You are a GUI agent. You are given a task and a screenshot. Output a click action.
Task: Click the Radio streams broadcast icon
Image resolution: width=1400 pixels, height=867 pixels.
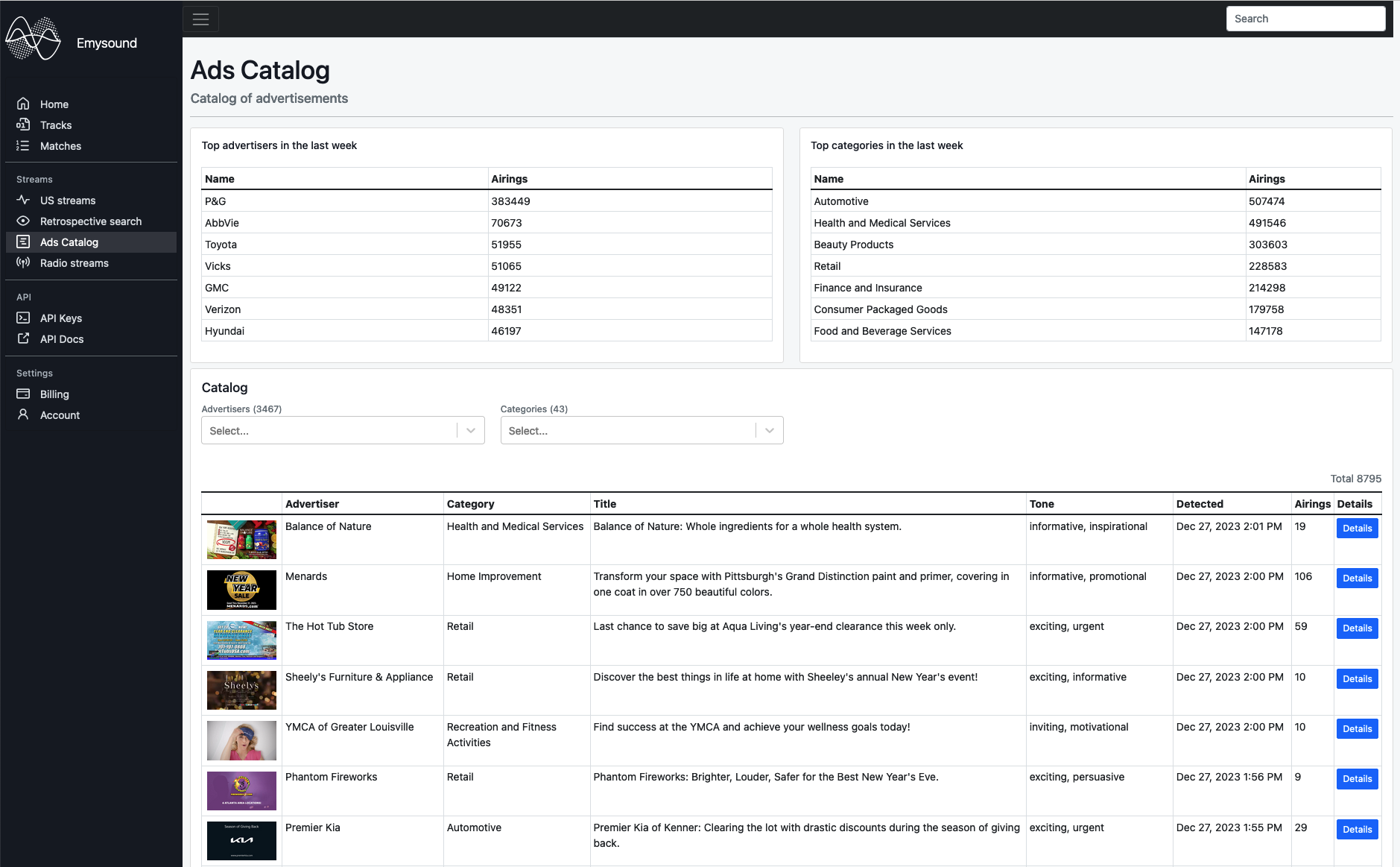(23, 262)
